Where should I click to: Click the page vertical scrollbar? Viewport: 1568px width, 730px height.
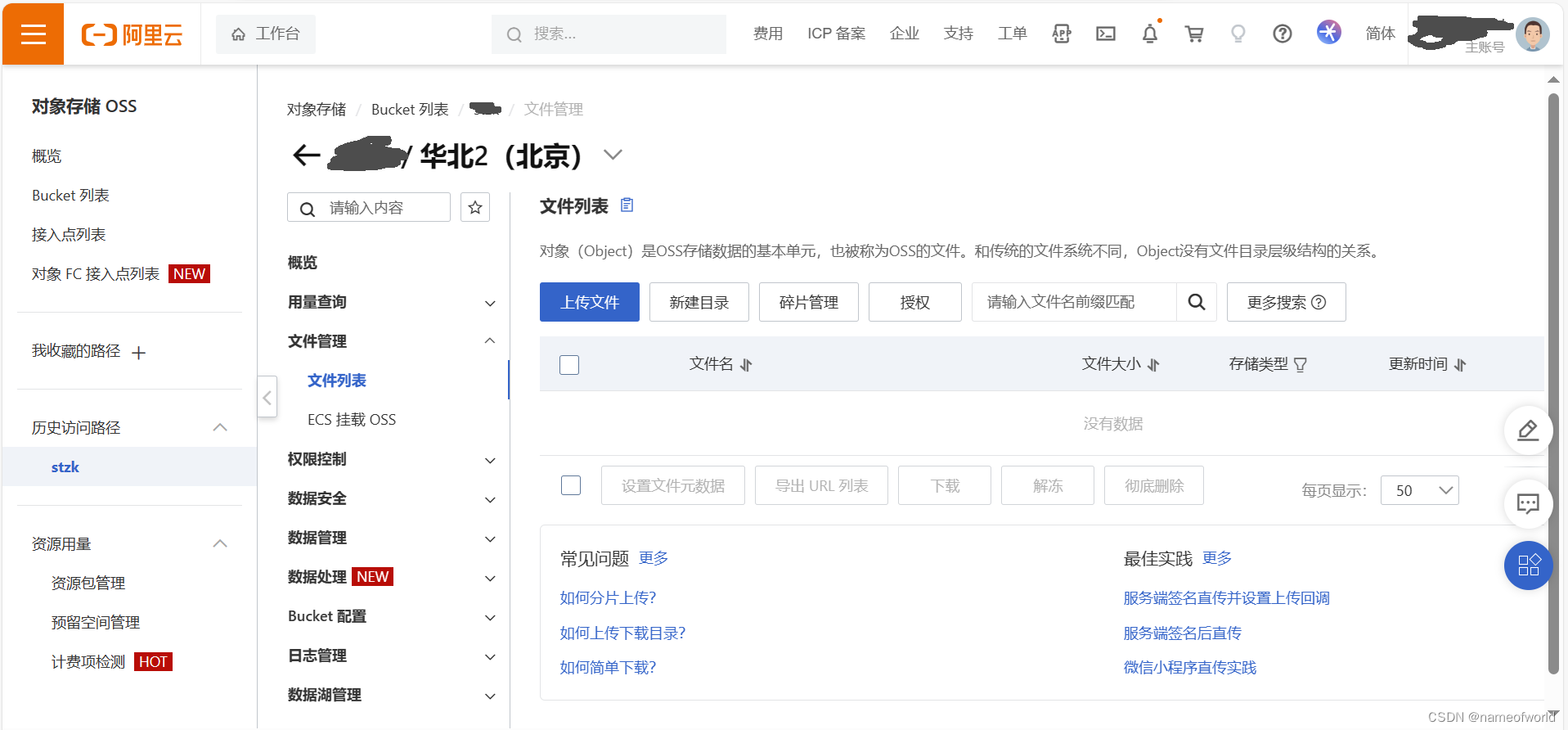[x=1553, y=383]
